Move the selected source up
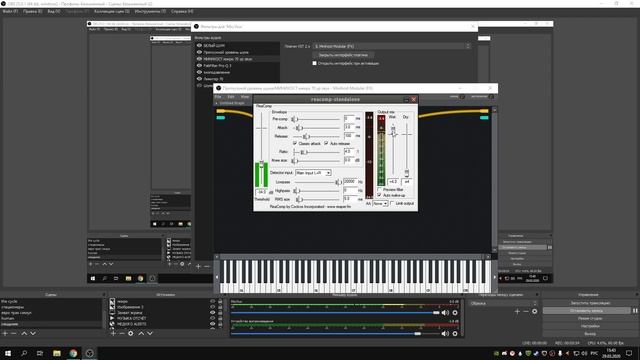The width and height of the screenshot is (640, 360). coord(141,333)
